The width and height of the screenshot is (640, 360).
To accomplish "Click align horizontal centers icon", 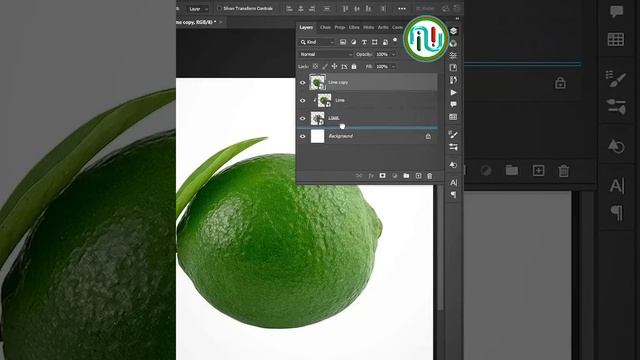I will tap(301, 8).
